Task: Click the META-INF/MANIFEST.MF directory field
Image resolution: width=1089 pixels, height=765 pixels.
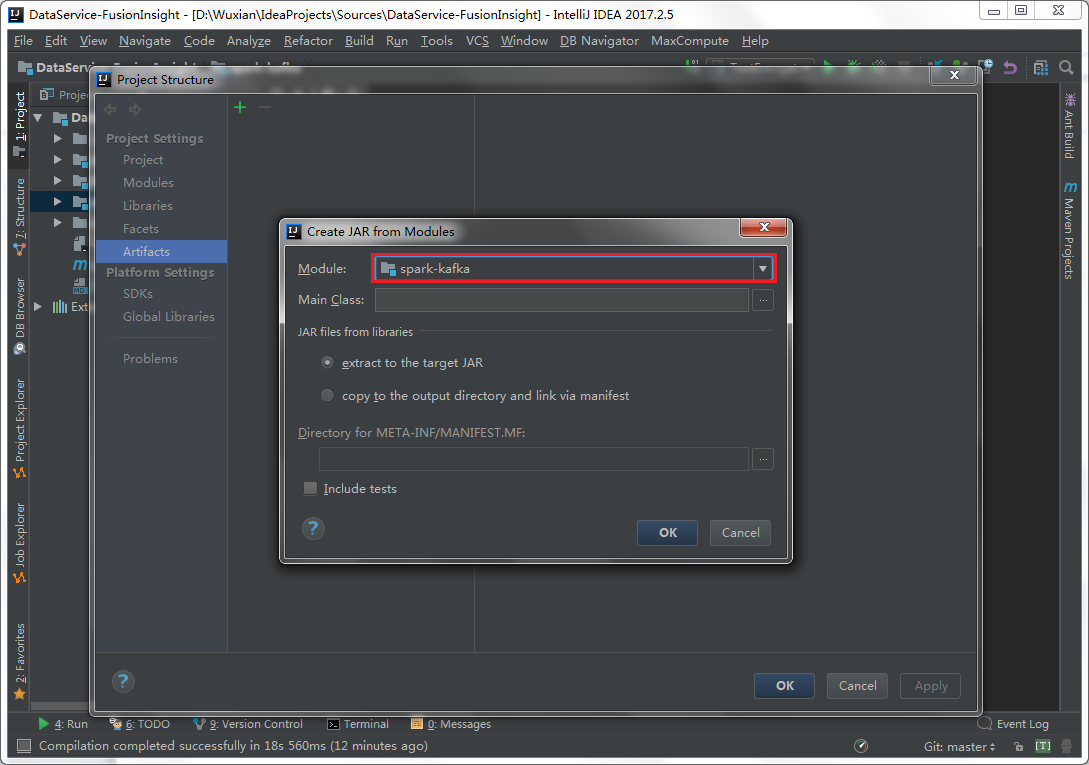Action: tap(533, 459)
